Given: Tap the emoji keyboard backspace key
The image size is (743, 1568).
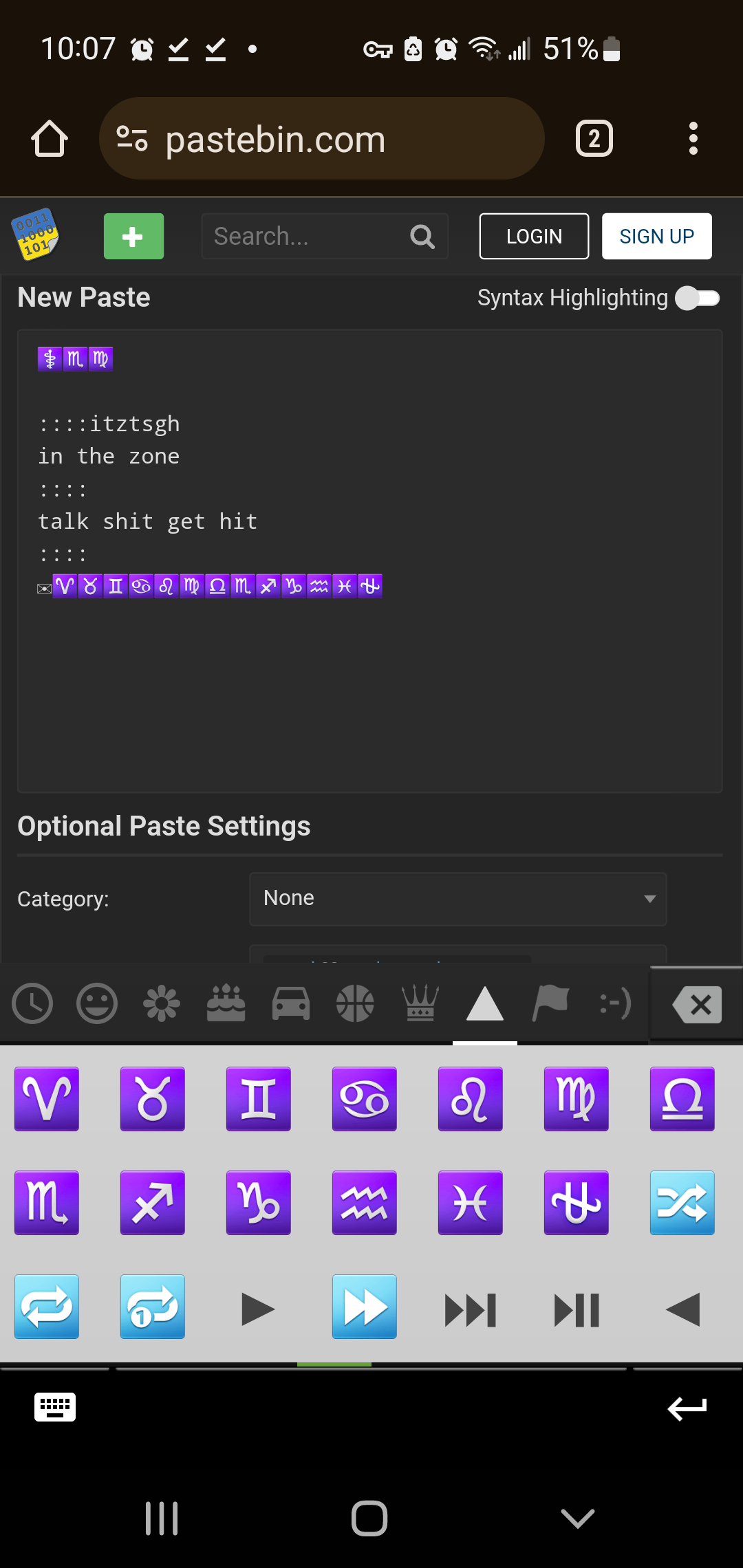Looking at the screenshot, I should tap(697, 1005).
